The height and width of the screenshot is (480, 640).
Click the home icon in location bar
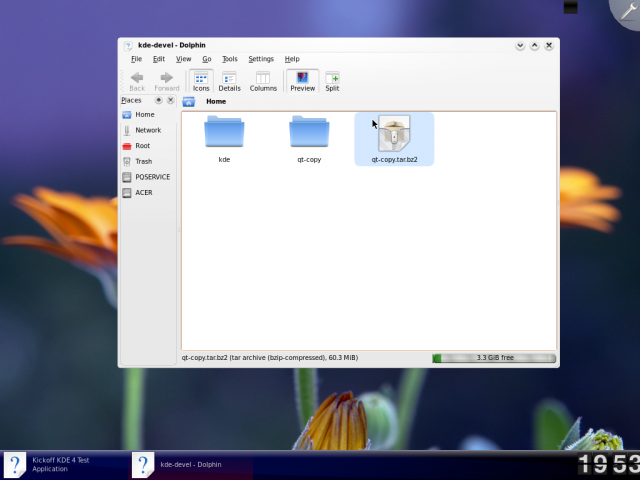[x=189, y=101]
